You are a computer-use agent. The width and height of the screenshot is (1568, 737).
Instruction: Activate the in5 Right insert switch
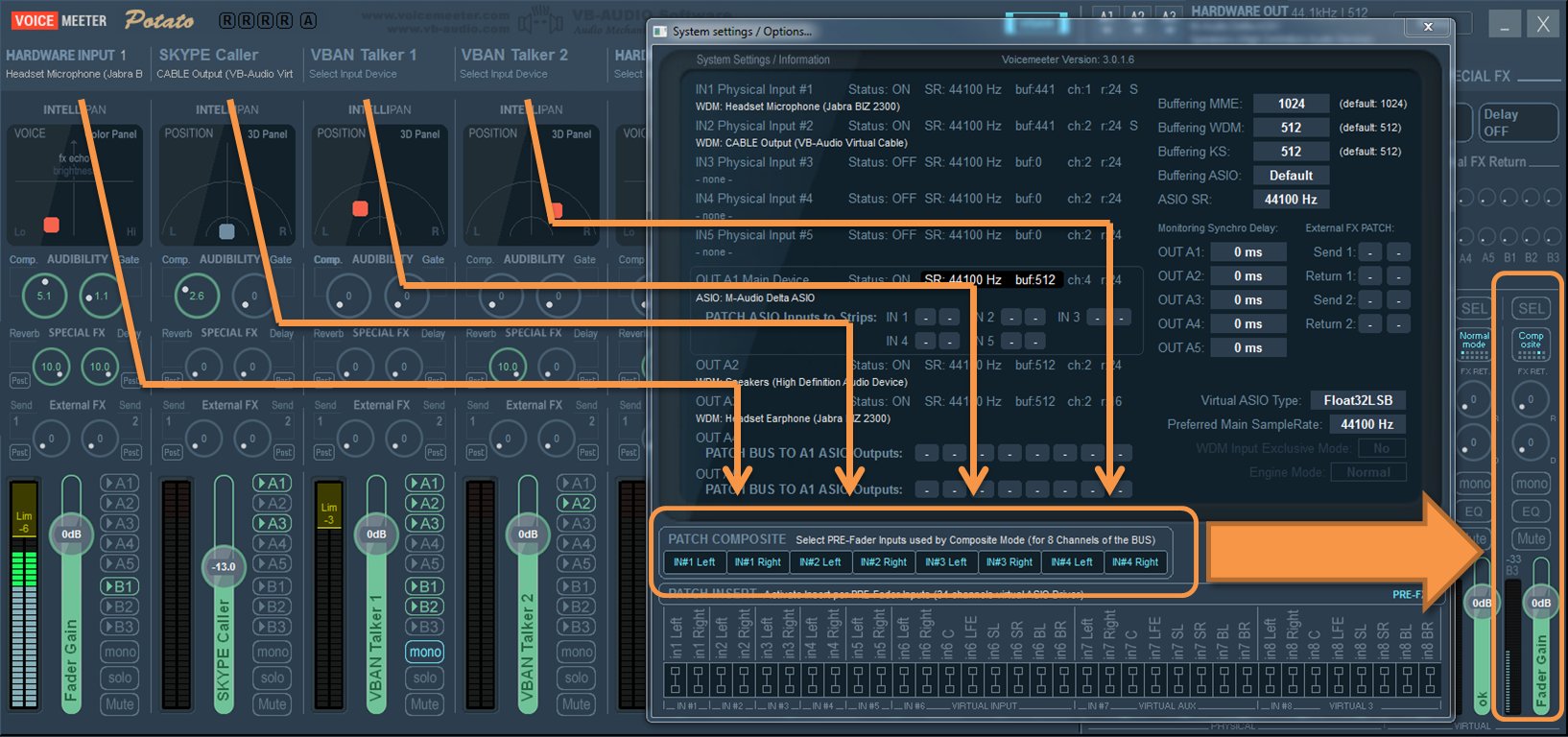click(881, 681)
